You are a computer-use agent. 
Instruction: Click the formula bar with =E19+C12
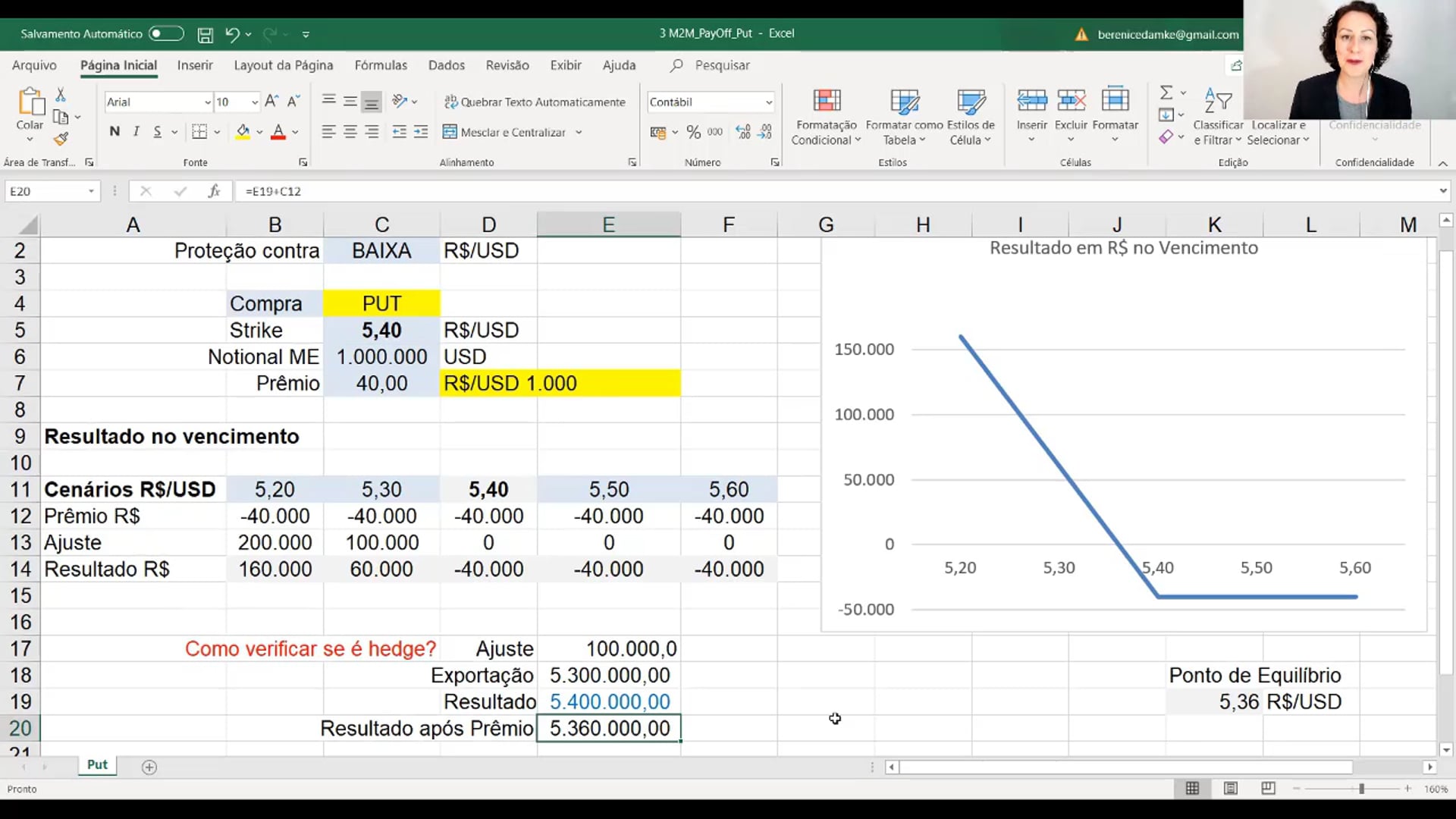[834, 191]
